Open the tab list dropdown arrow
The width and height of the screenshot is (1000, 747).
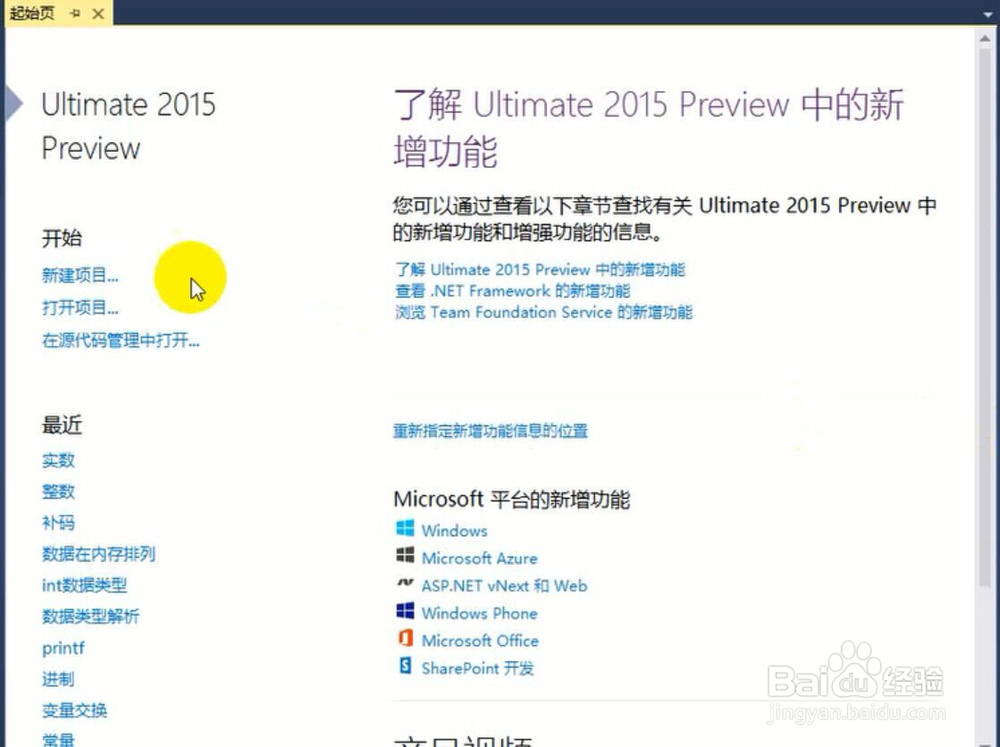tap(988, 13)
